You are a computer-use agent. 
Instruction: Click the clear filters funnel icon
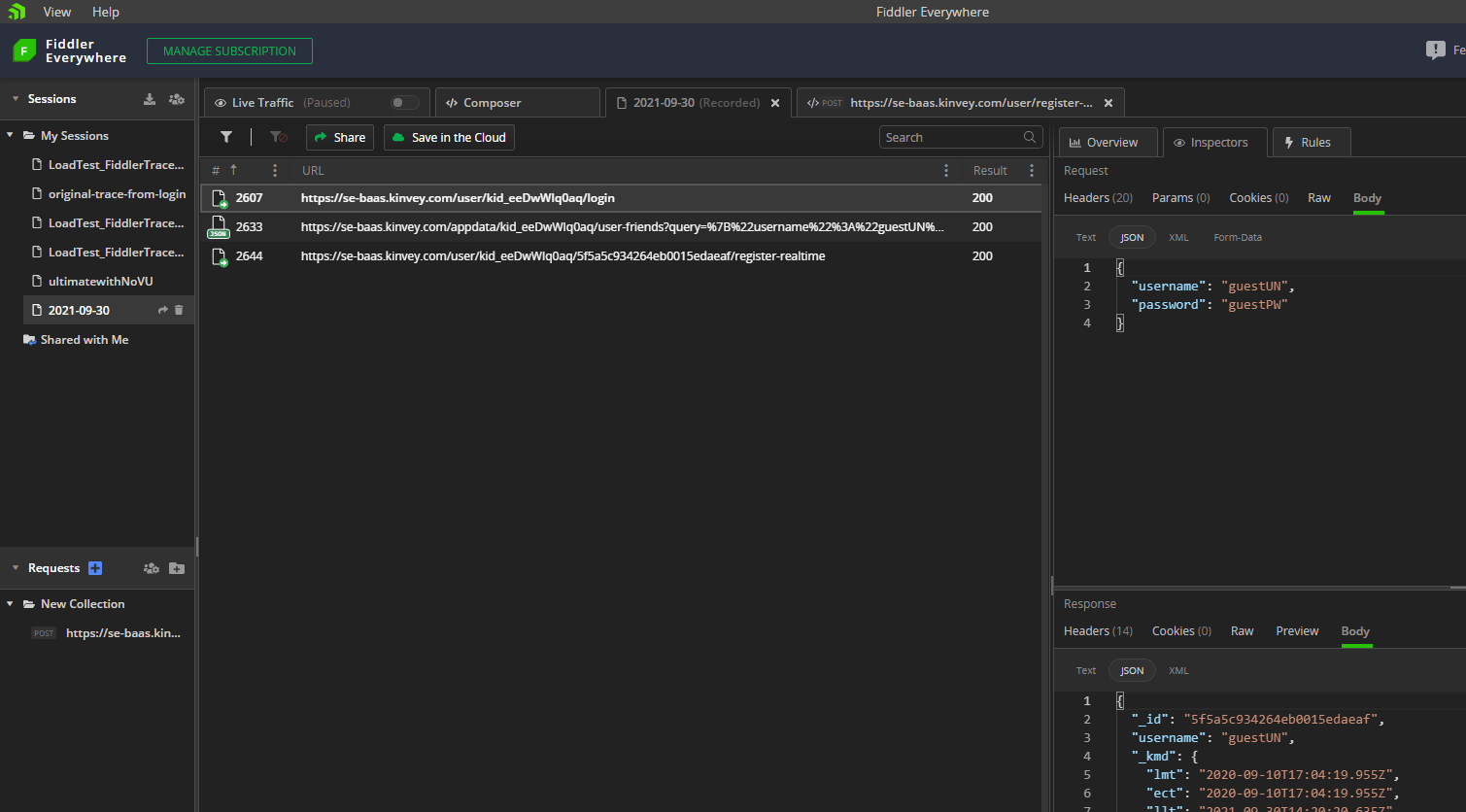point(278,137)
